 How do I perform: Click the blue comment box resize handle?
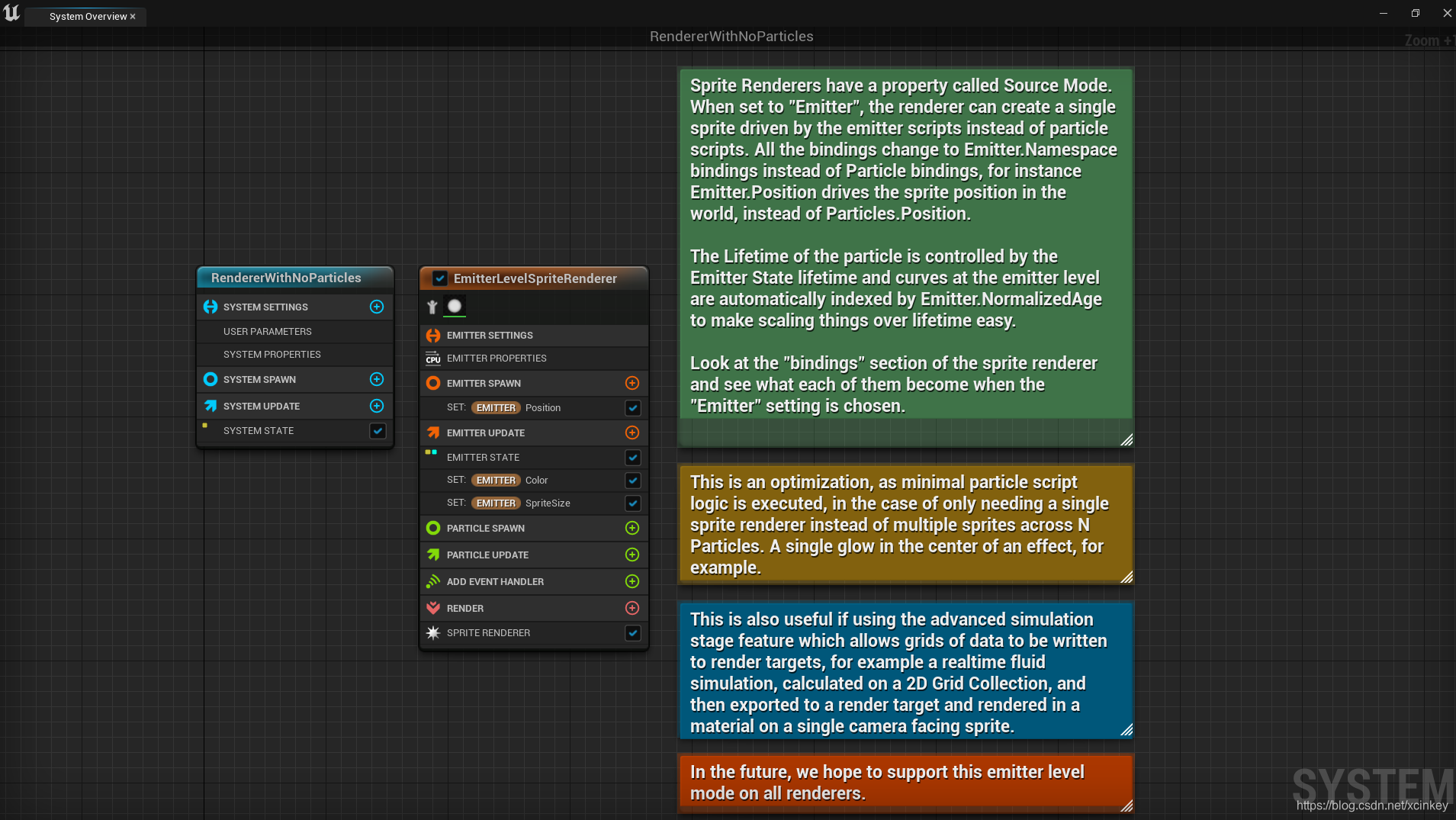[1127, 729]
